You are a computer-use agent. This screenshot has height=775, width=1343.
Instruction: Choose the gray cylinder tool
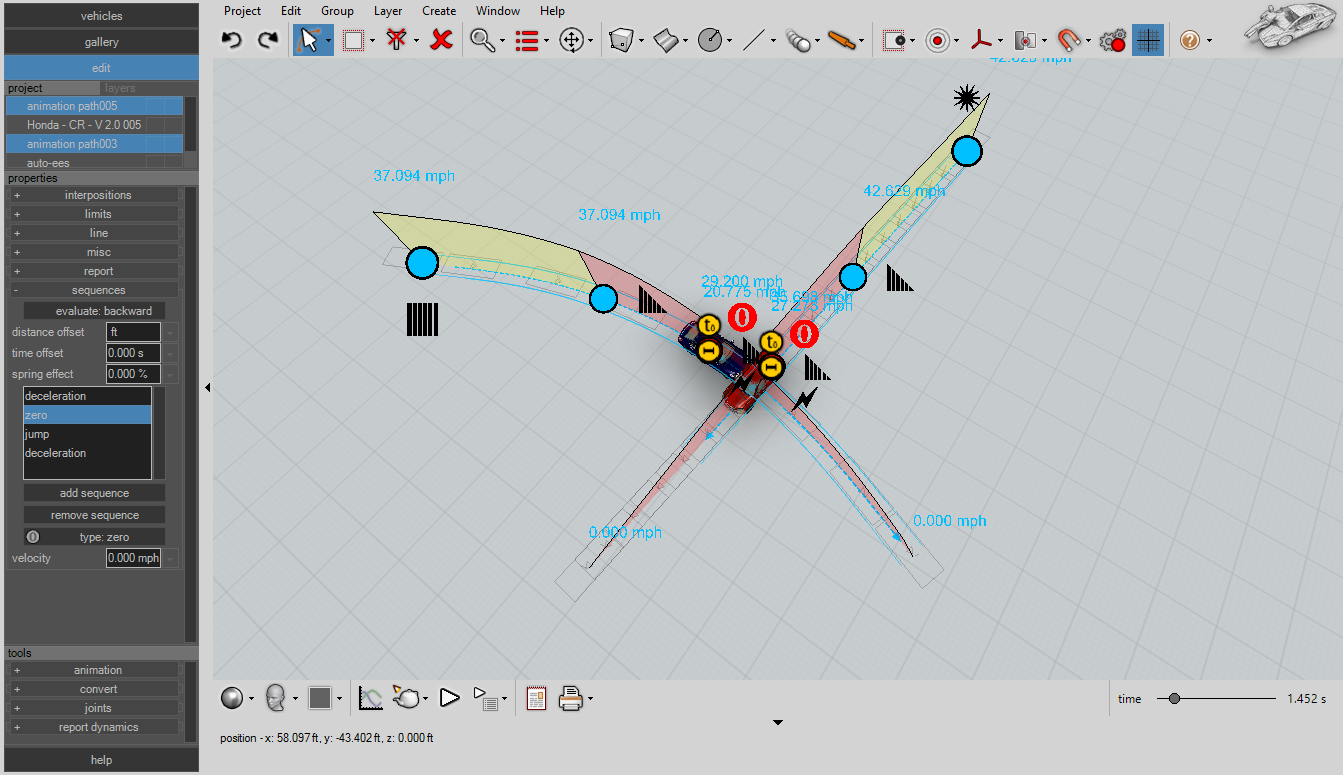[x=798, y=40]
